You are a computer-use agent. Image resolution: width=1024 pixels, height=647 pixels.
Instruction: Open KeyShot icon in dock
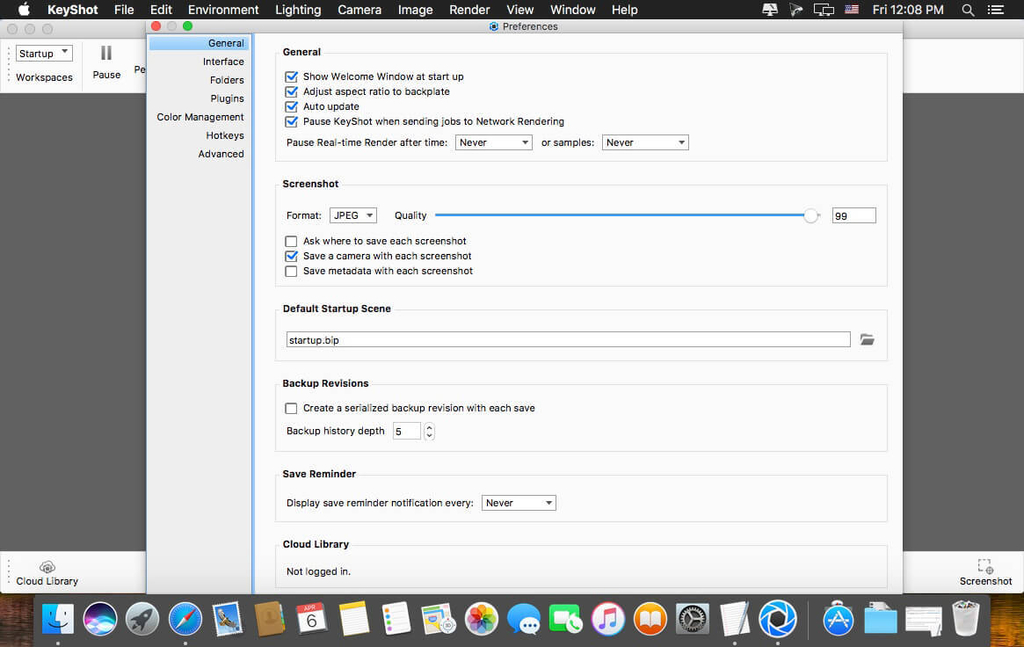pos(777,618)
